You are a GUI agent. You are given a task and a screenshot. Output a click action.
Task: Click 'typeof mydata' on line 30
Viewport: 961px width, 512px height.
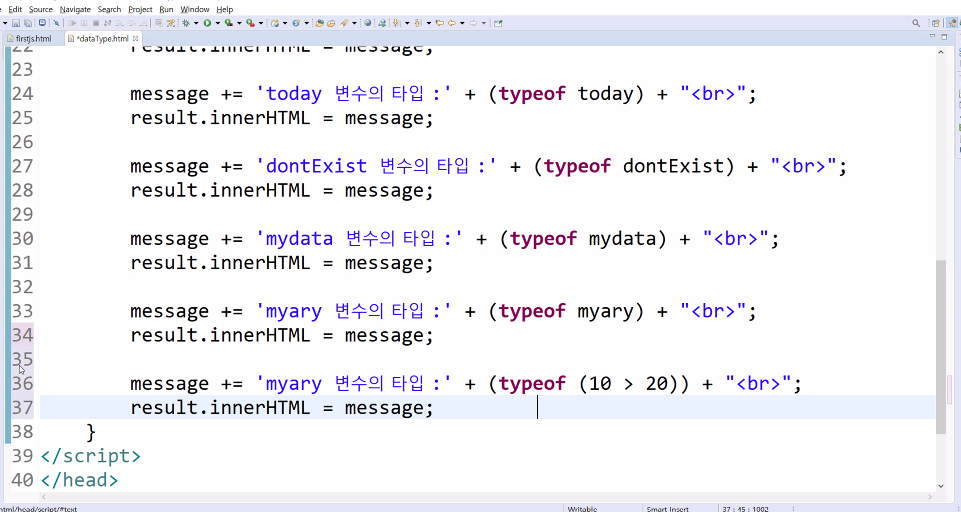583,239
